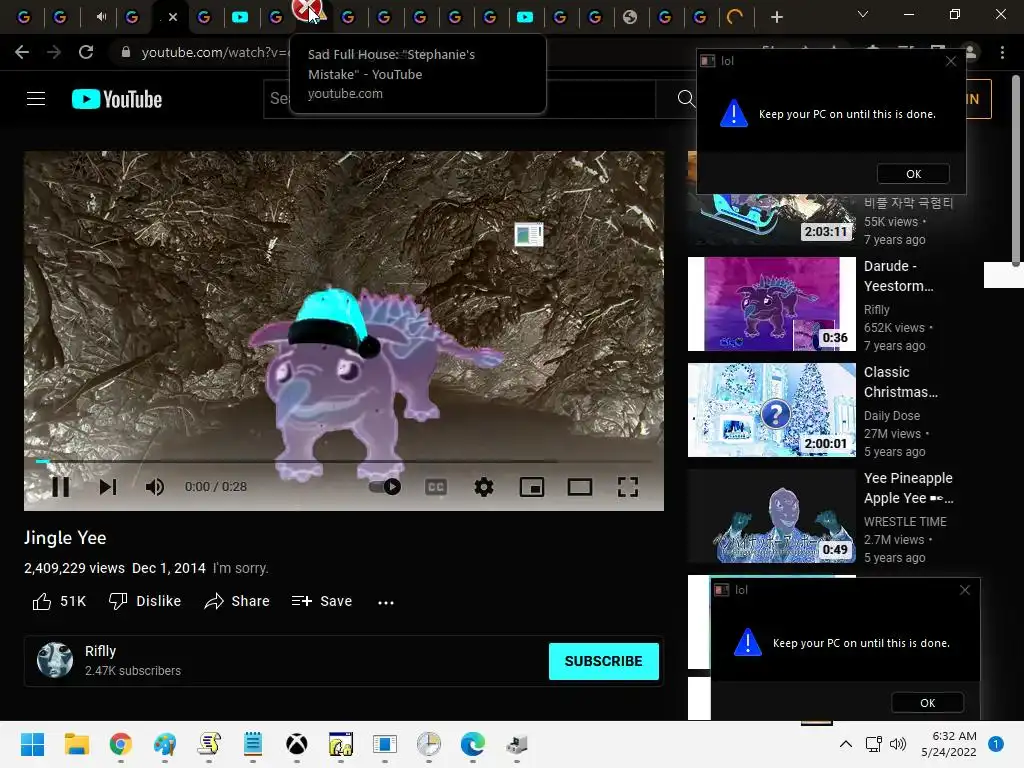Open Riflly channel avatar
This screenshot has height=768, width=1024.
coord(55,660)
